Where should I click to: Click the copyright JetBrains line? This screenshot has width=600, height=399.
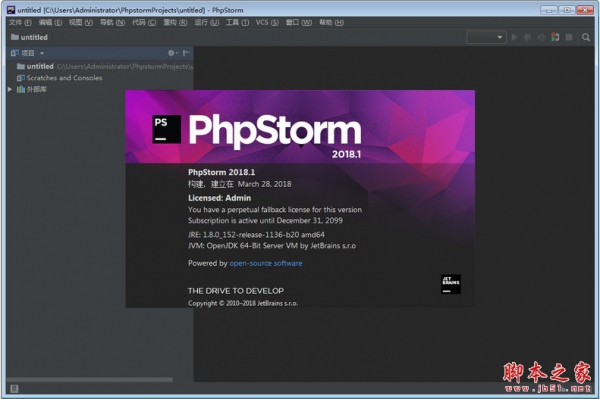point(243,303)
